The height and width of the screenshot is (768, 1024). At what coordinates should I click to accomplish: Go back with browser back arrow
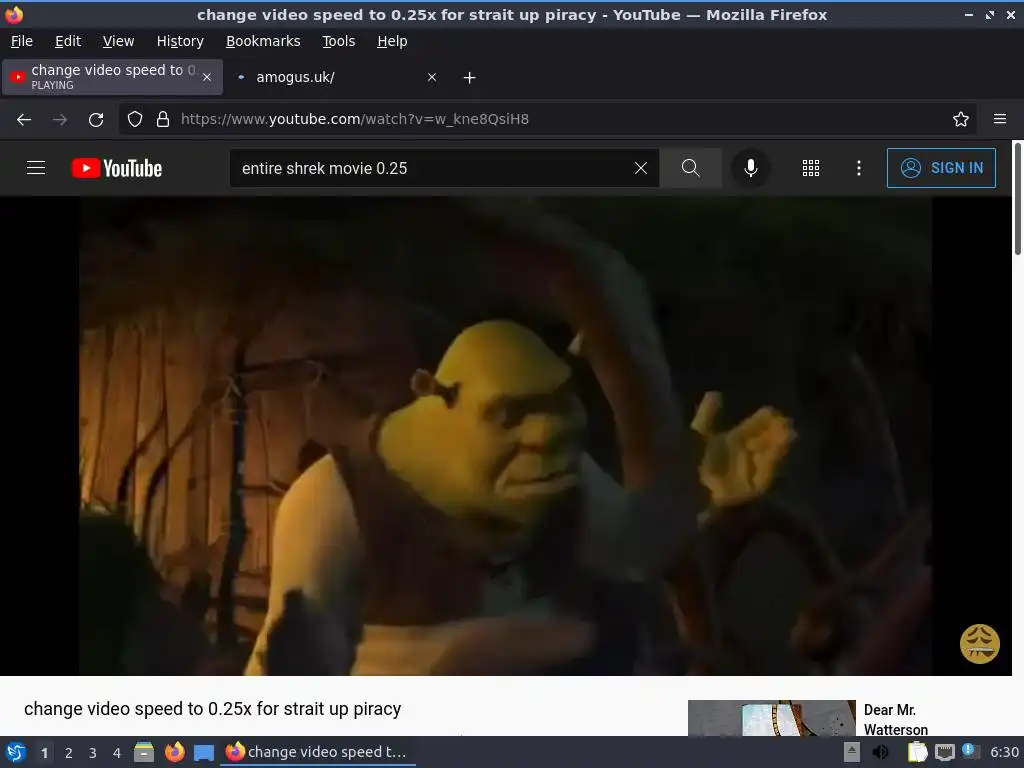point(24,119)
